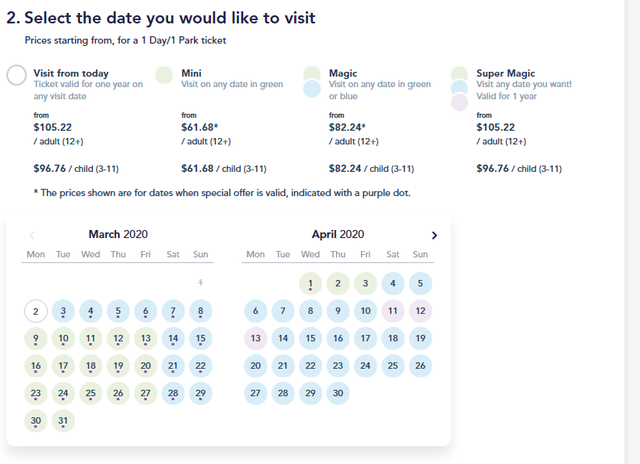Select March 14 date
The height and width of the screenshot is (464, 640).
[x=173, y=339]
